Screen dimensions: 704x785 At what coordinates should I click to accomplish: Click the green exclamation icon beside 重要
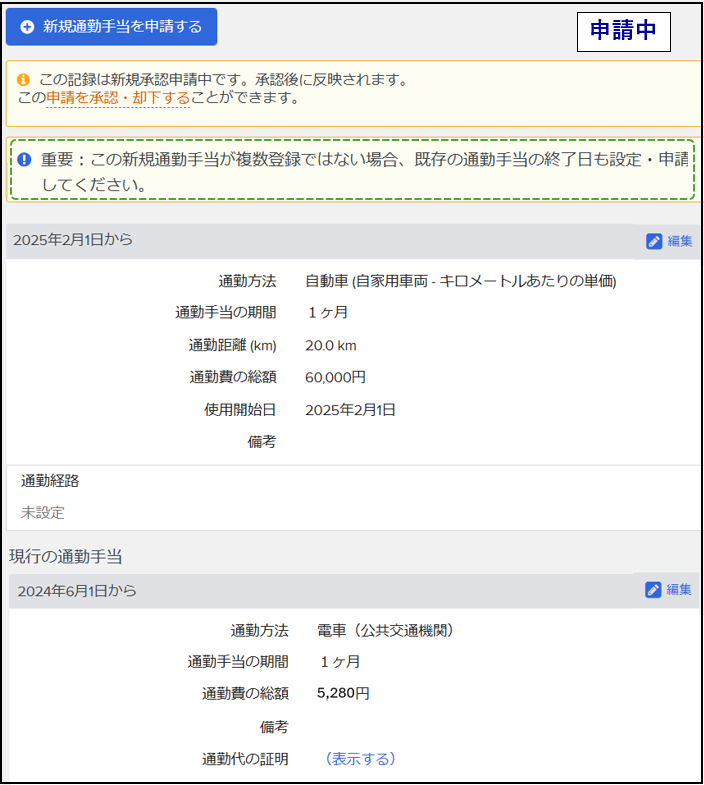pos(26,160)
